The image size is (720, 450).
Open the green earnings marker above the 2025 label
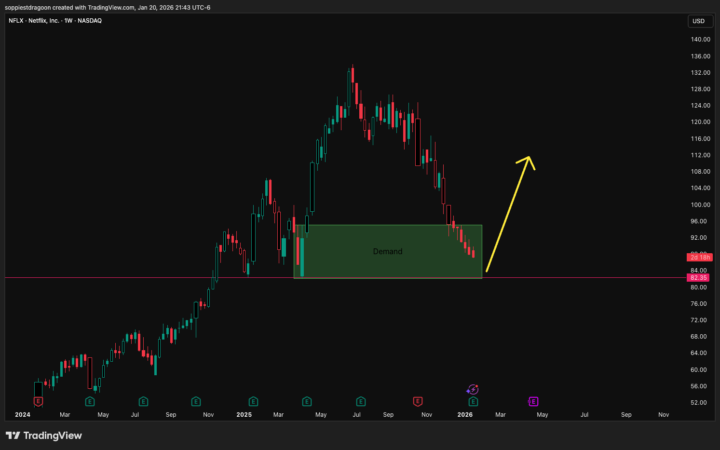point(253,402)
